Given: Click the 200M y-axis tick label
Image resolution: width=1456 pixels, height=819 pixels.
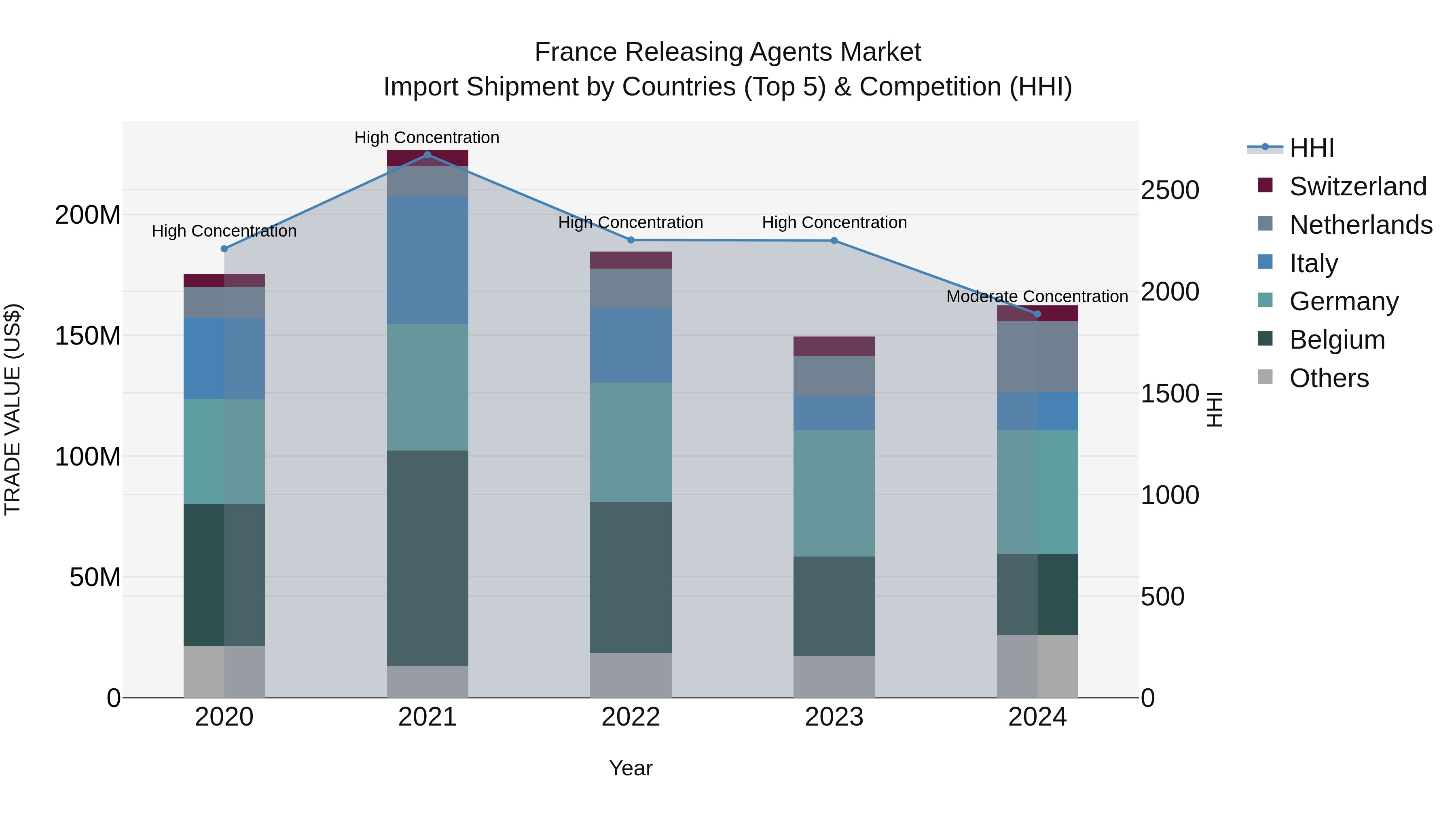Looking at the screenshot, I should [88, 215].
